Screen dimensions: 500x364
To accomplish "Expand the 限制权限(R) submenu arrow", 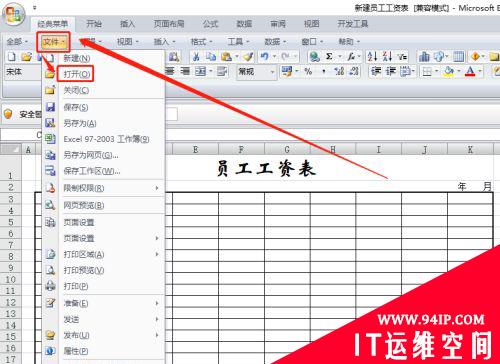I will [157, 188].
